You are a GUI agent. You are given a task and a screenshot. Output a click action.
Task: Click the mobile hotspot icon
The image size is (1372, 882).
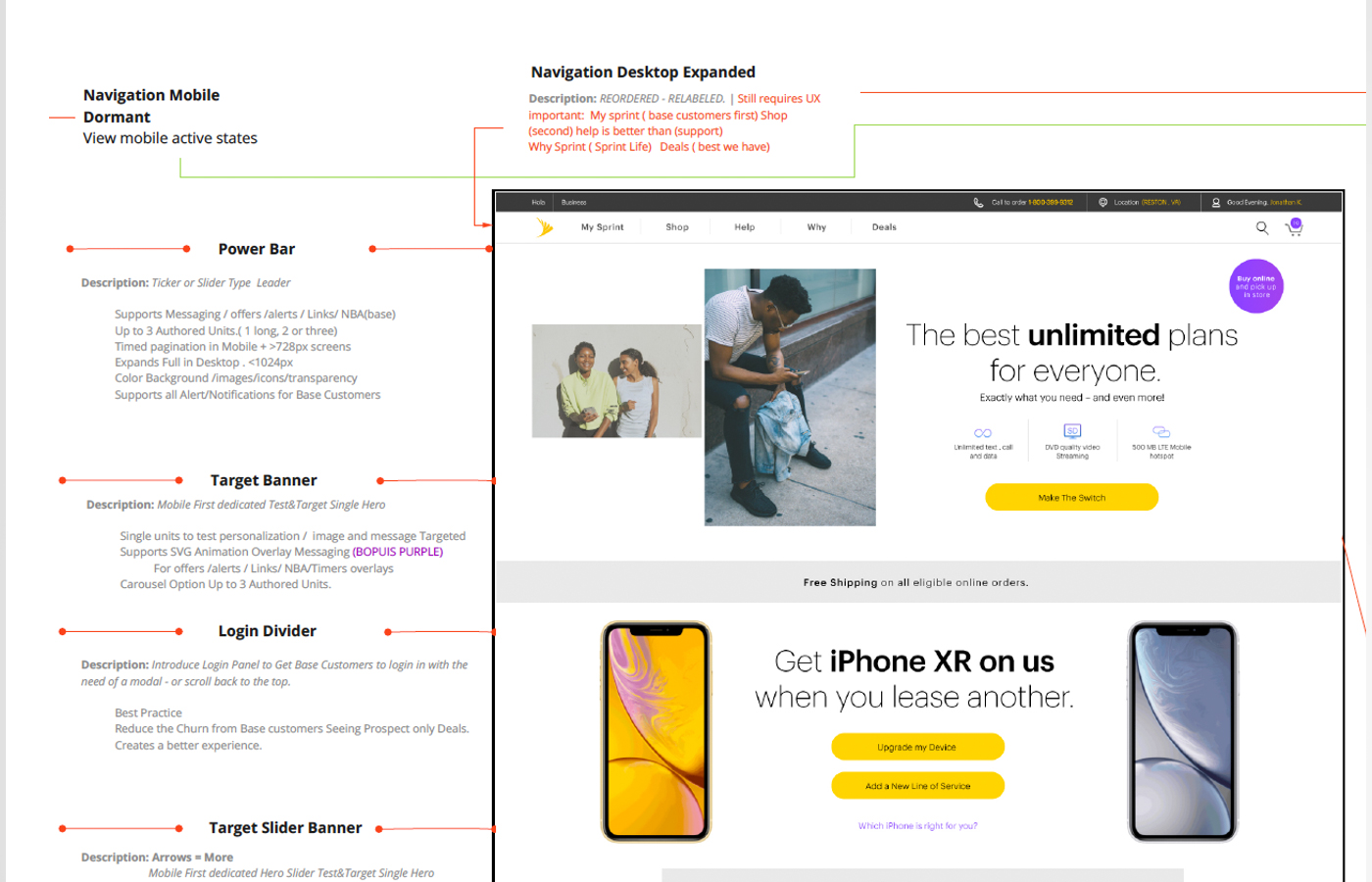pyautogui.click(x=1161, y=432)
